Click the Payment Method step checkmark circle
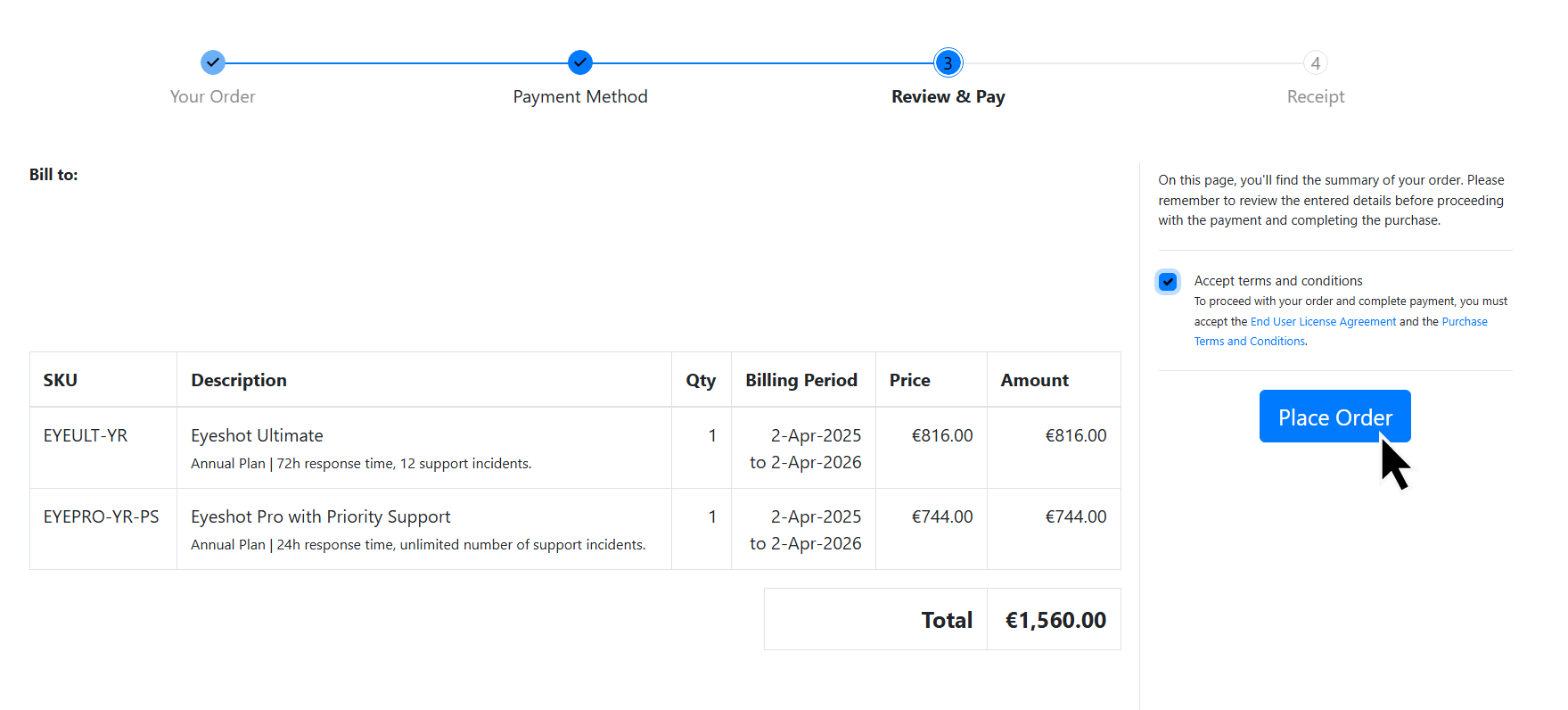Screen dimensions: 1568x710 tap(580, 62)
